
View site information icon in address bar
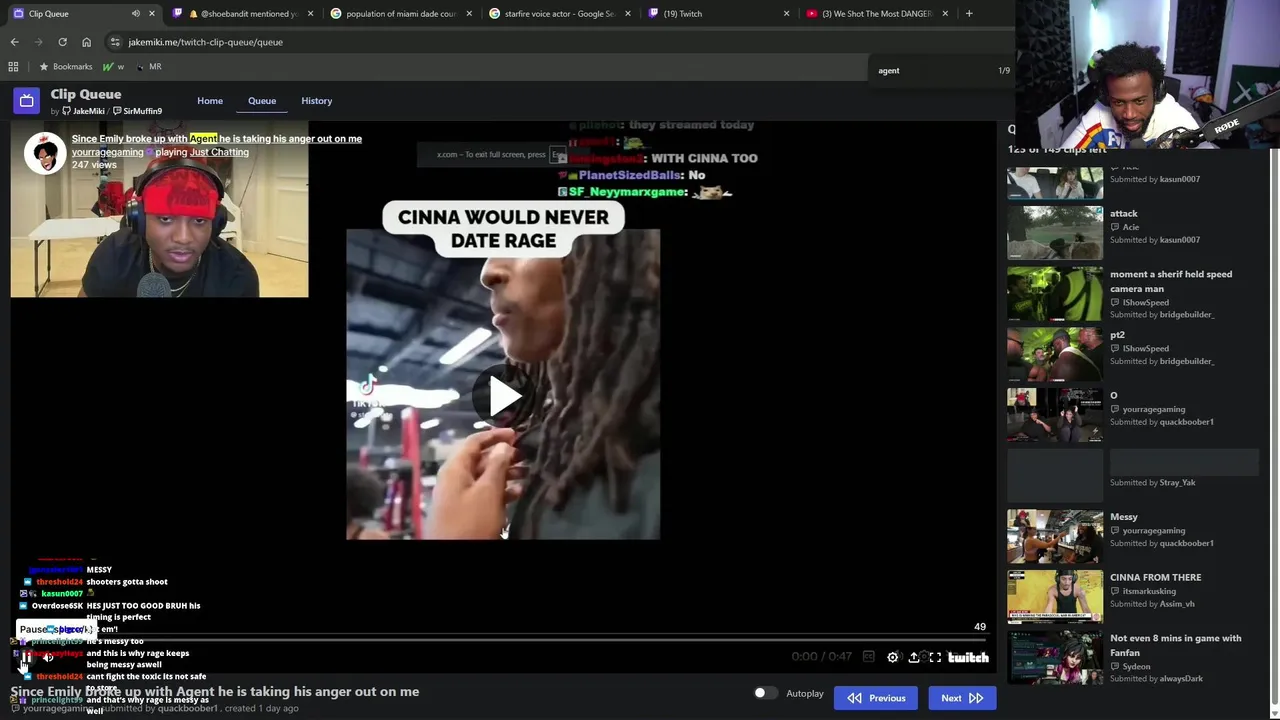(x=115, y=42)
